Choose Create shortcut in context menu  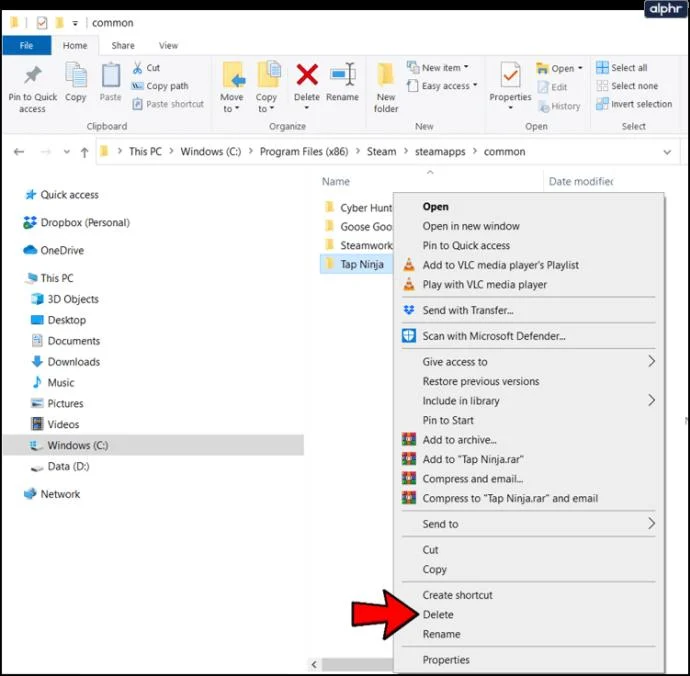tap(457, 595)
